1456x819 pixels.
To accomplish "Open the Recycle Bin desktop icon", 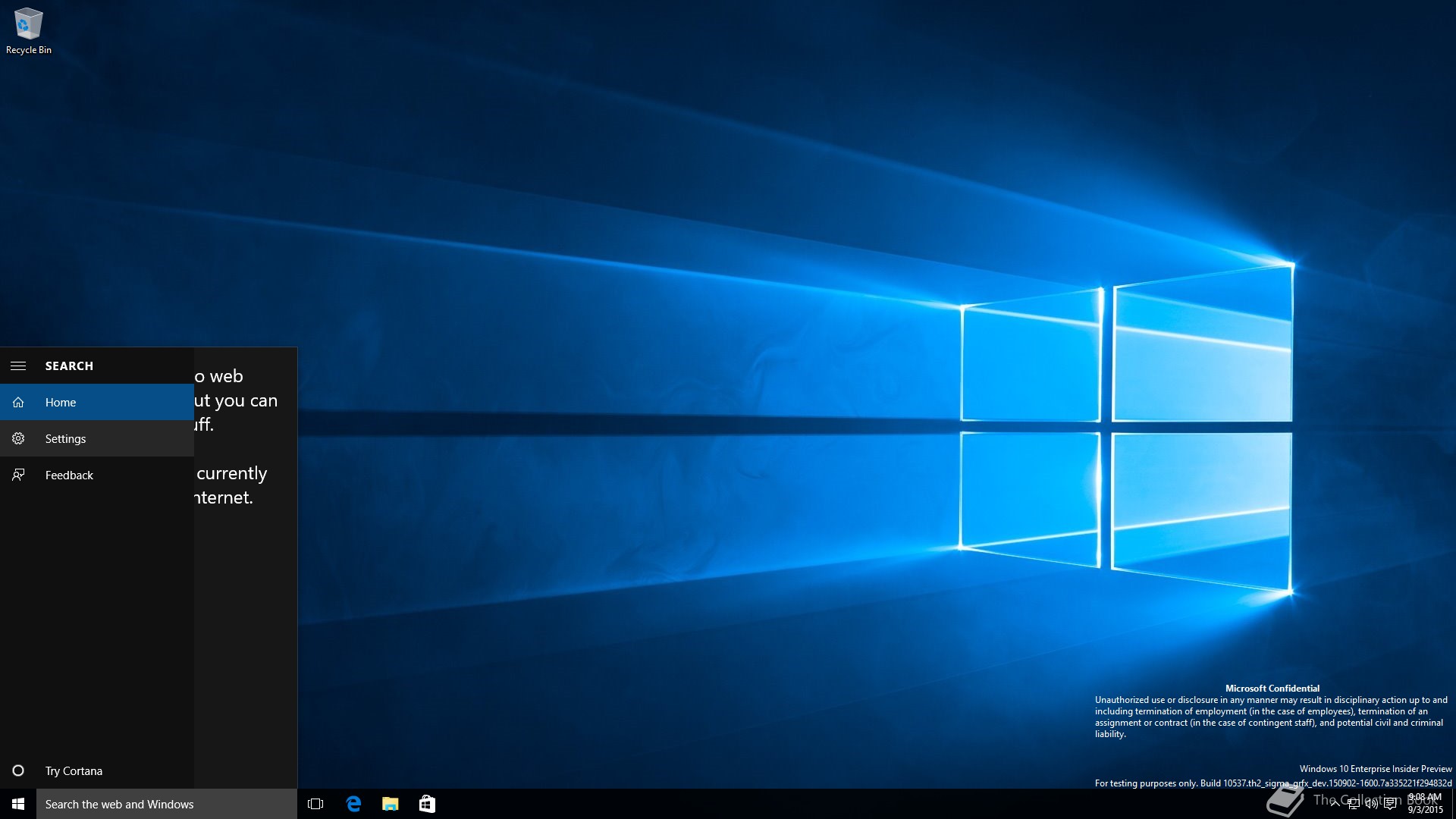I will (29, 31).
